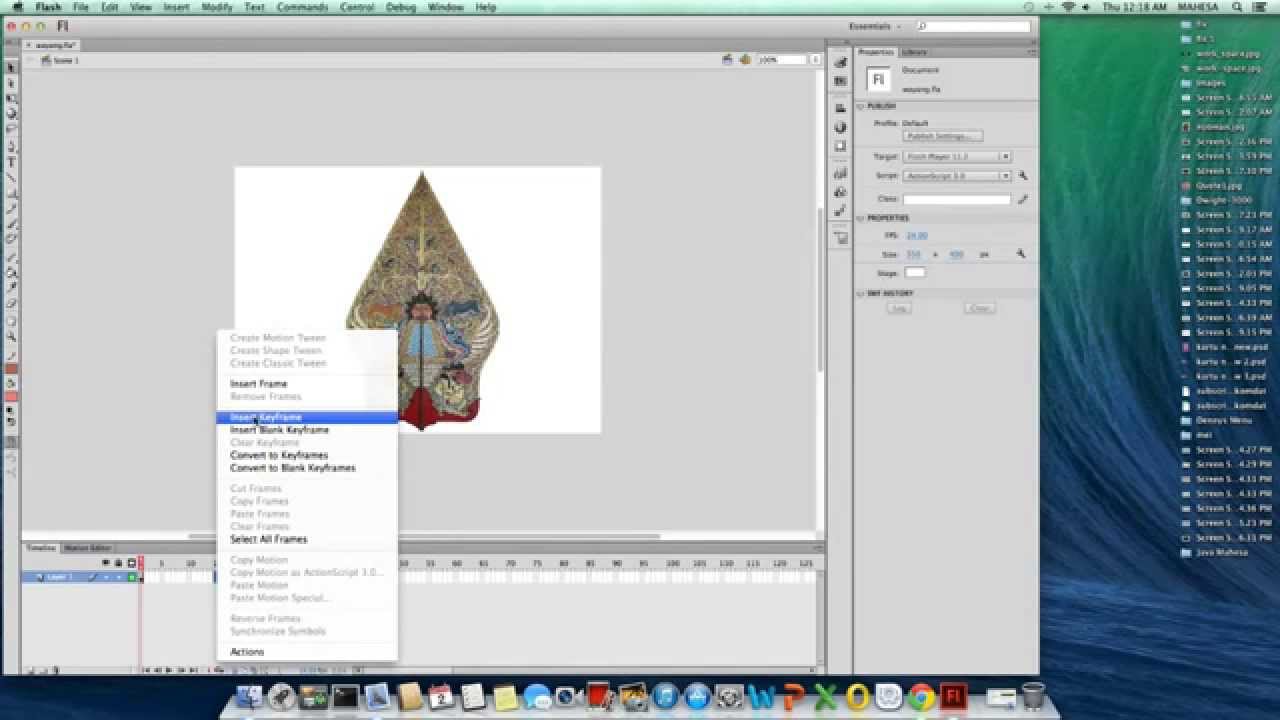Toggle Layer 1 visibility dot

pyautogui.click(x=106, y=577)
